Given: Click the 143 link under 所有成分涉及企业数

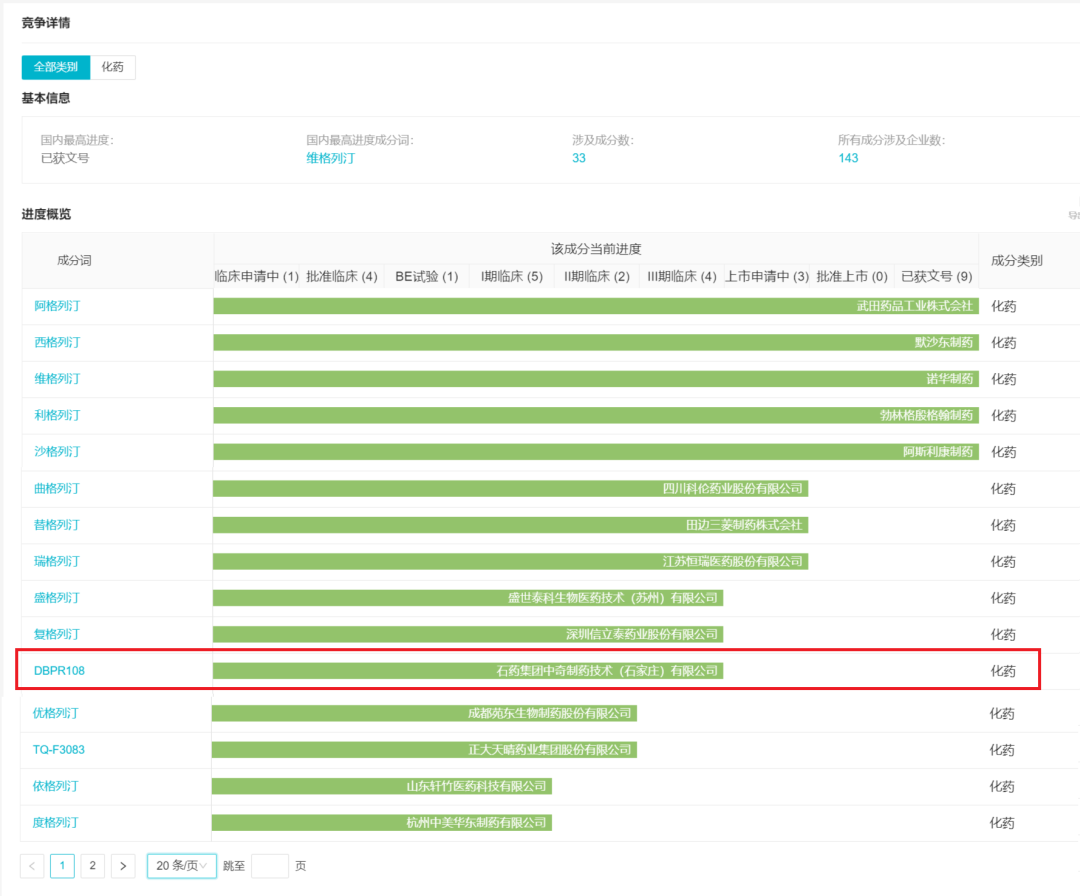Looking at the screenshot, I should point(848,158).
